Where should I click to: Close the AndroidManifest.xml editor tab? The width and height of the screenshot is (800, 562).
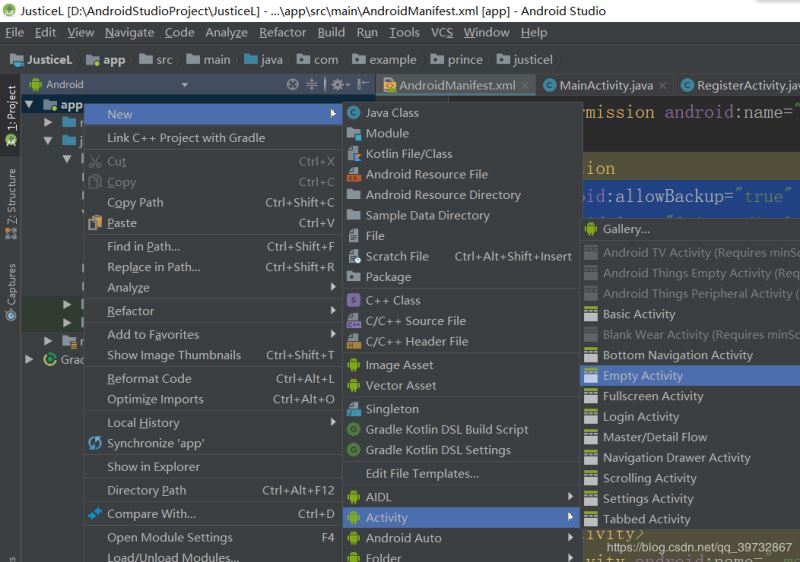pyautogui.click(x=526, y=86)
